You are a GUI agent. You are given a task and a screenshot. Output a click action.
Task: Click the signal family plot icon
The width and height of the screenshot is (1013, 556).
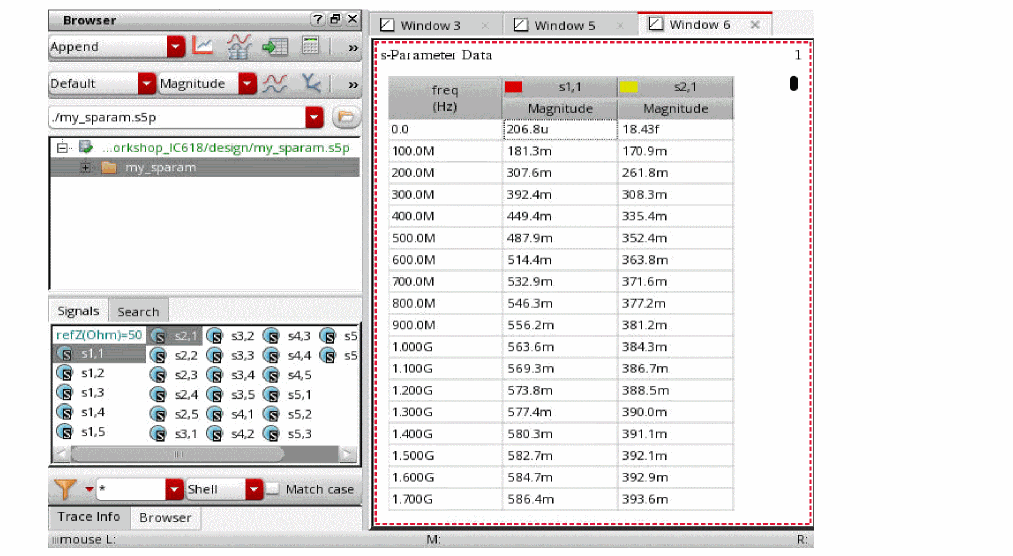click(239, 46)
